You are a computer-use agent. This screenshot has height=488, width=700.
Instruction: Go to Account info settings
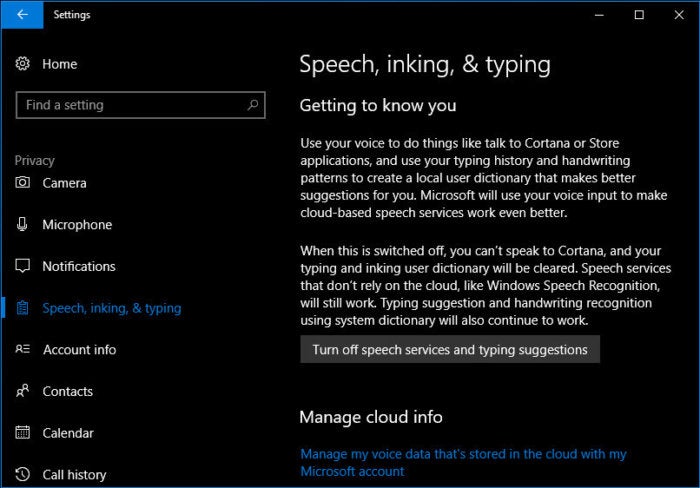pos(79,350)
